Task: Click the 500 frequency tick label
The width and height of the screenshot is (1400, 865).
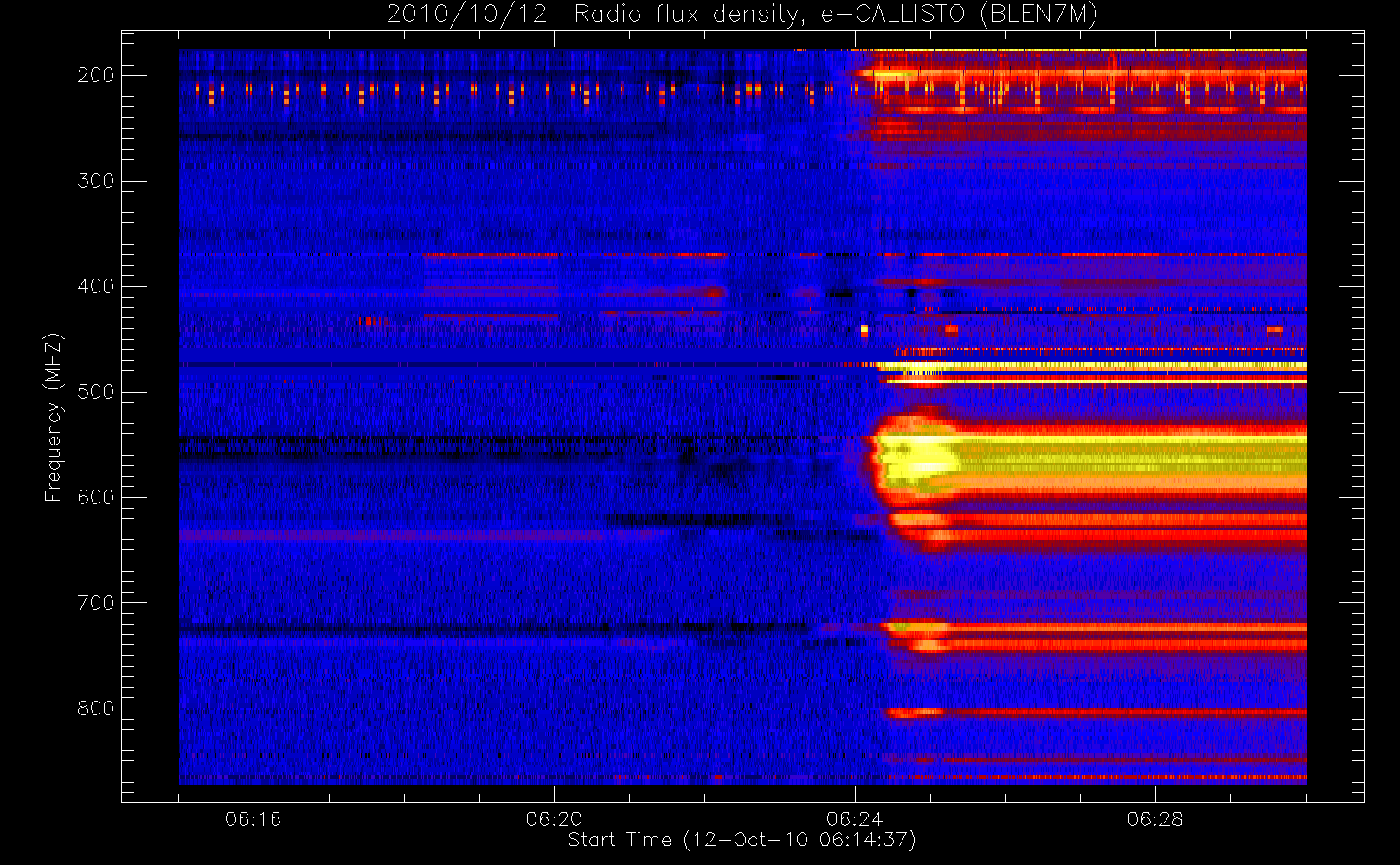Action: tap(96, 392)
